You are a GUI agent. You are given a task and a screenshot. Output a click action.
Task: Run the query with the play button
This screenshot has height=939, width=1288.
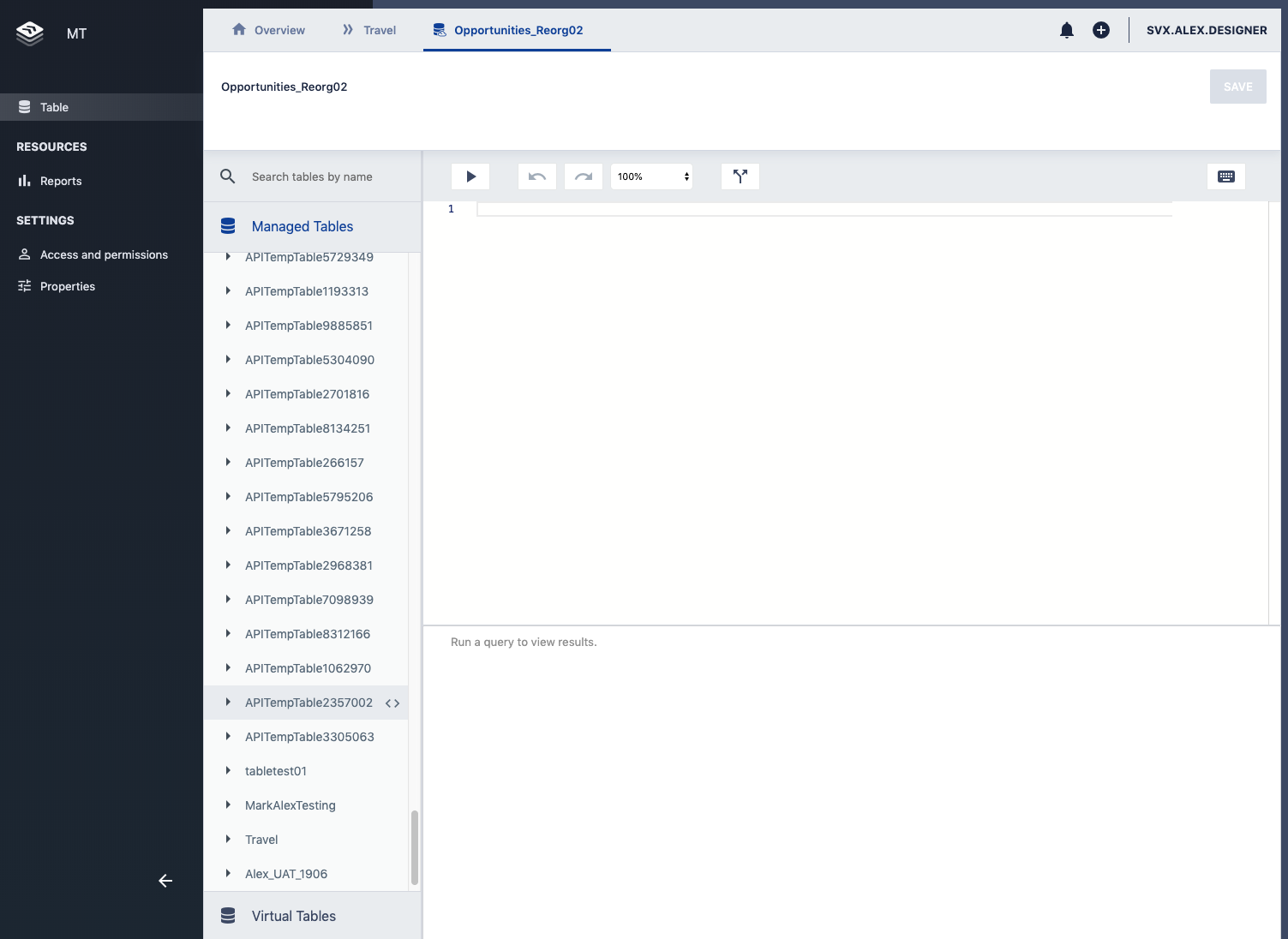[470, 176]
